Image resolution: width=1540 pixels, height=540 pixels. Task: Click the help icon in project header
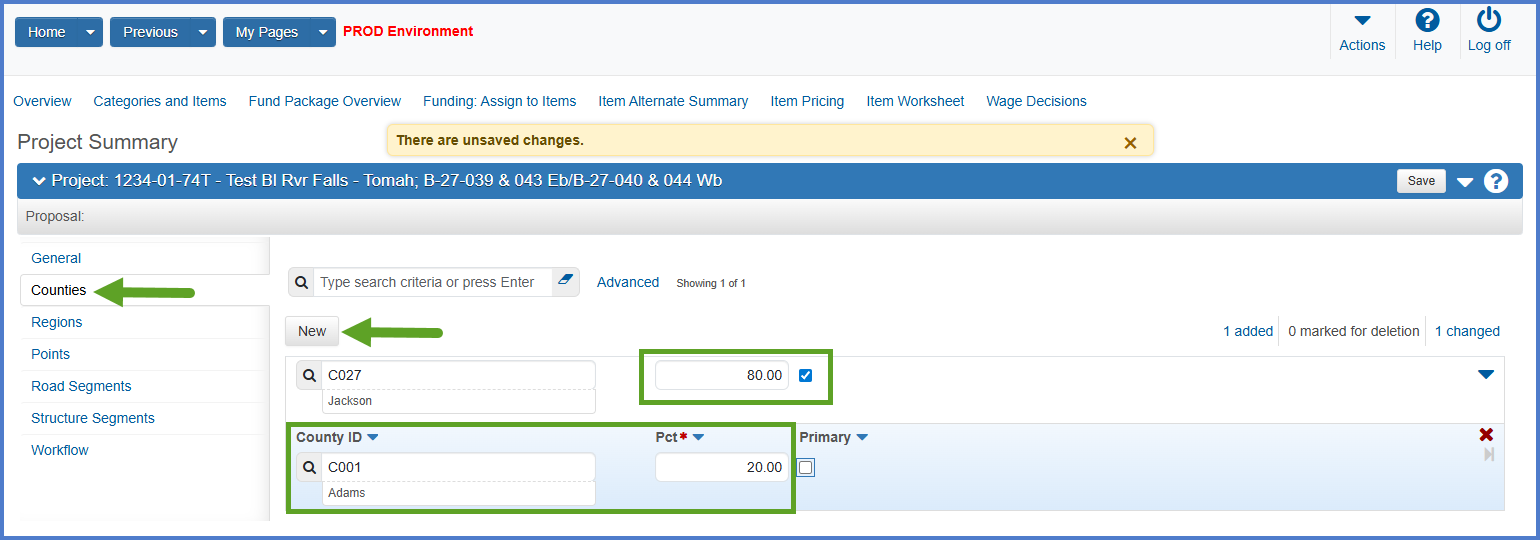(1496, 181)
